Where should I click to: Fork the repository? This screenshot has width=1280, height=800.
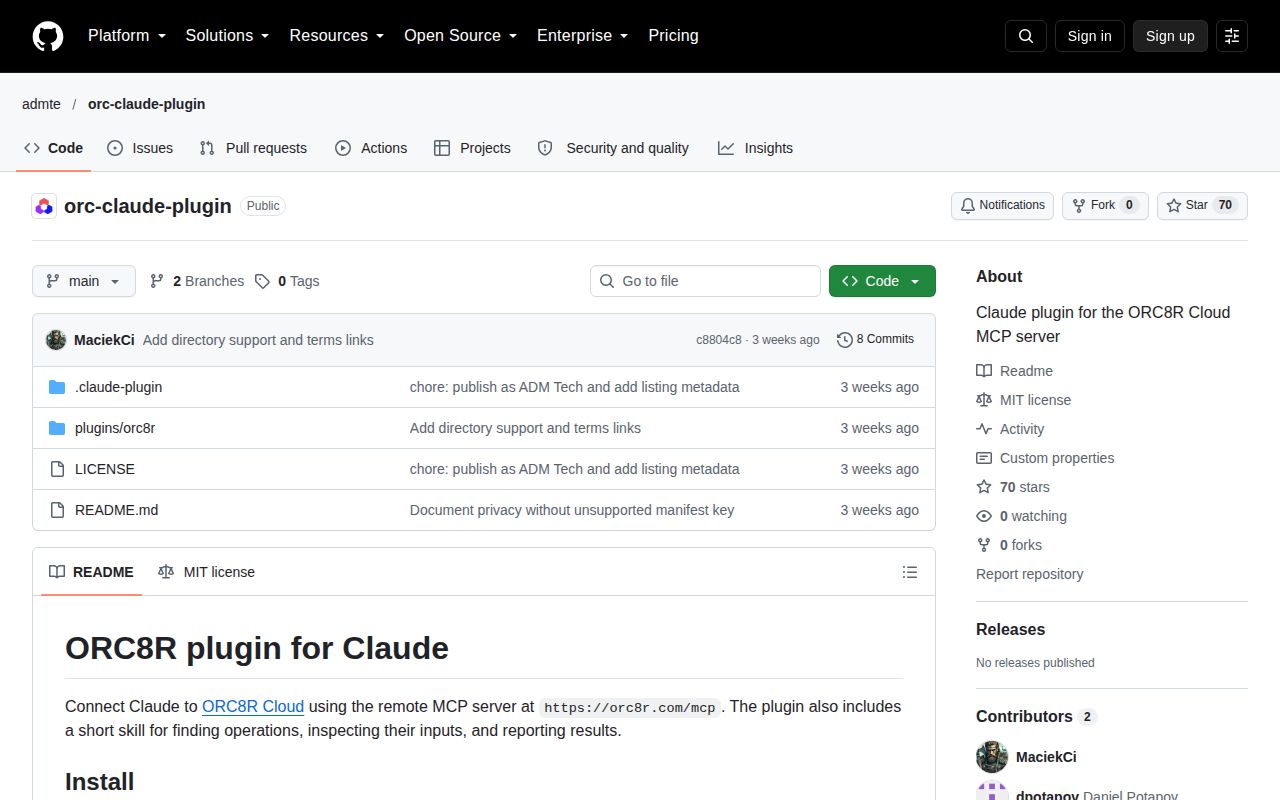1105,205
